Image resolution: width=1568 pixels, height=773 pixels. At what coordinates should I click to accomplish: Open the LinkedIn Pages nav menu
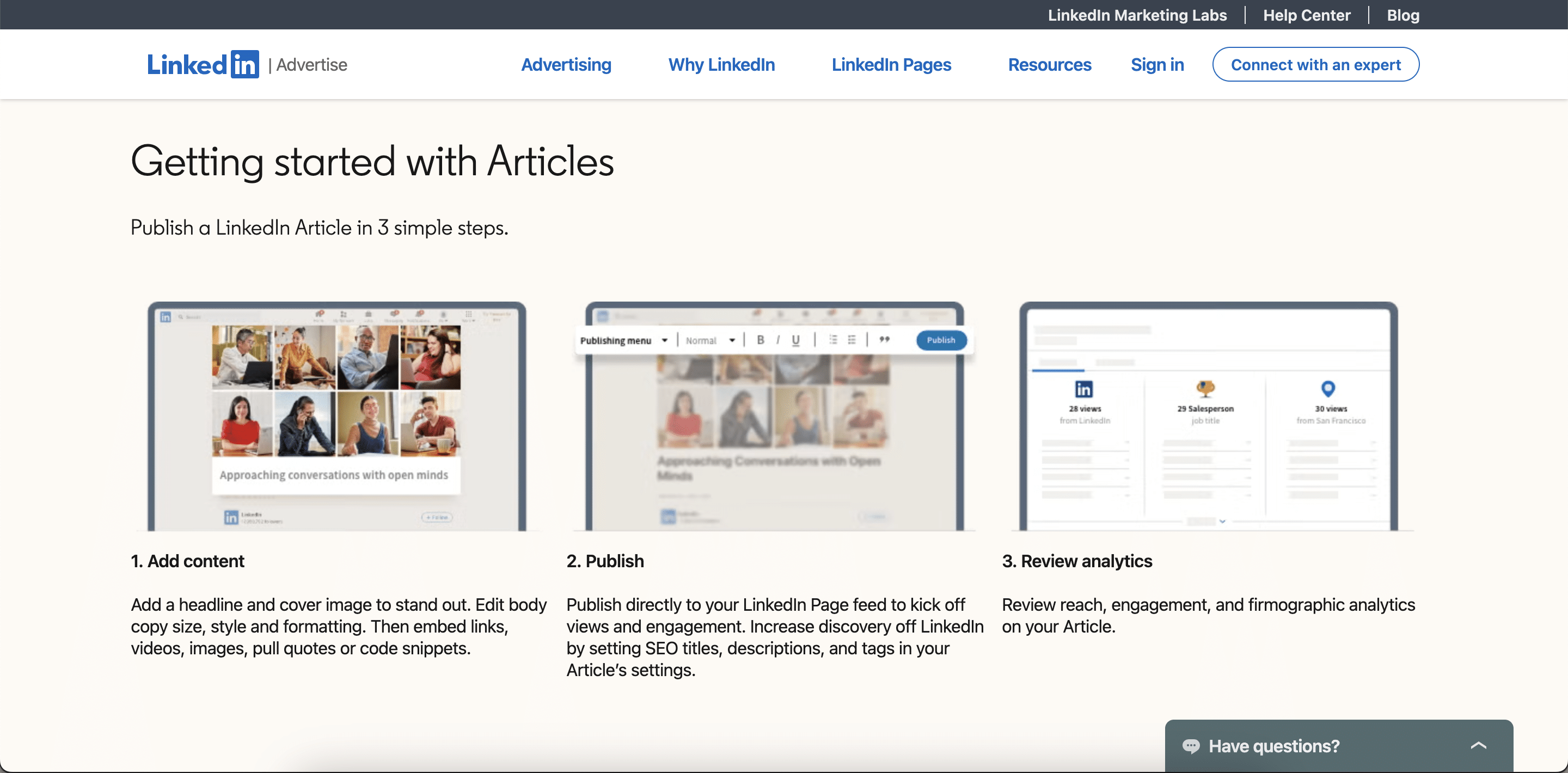891,65
